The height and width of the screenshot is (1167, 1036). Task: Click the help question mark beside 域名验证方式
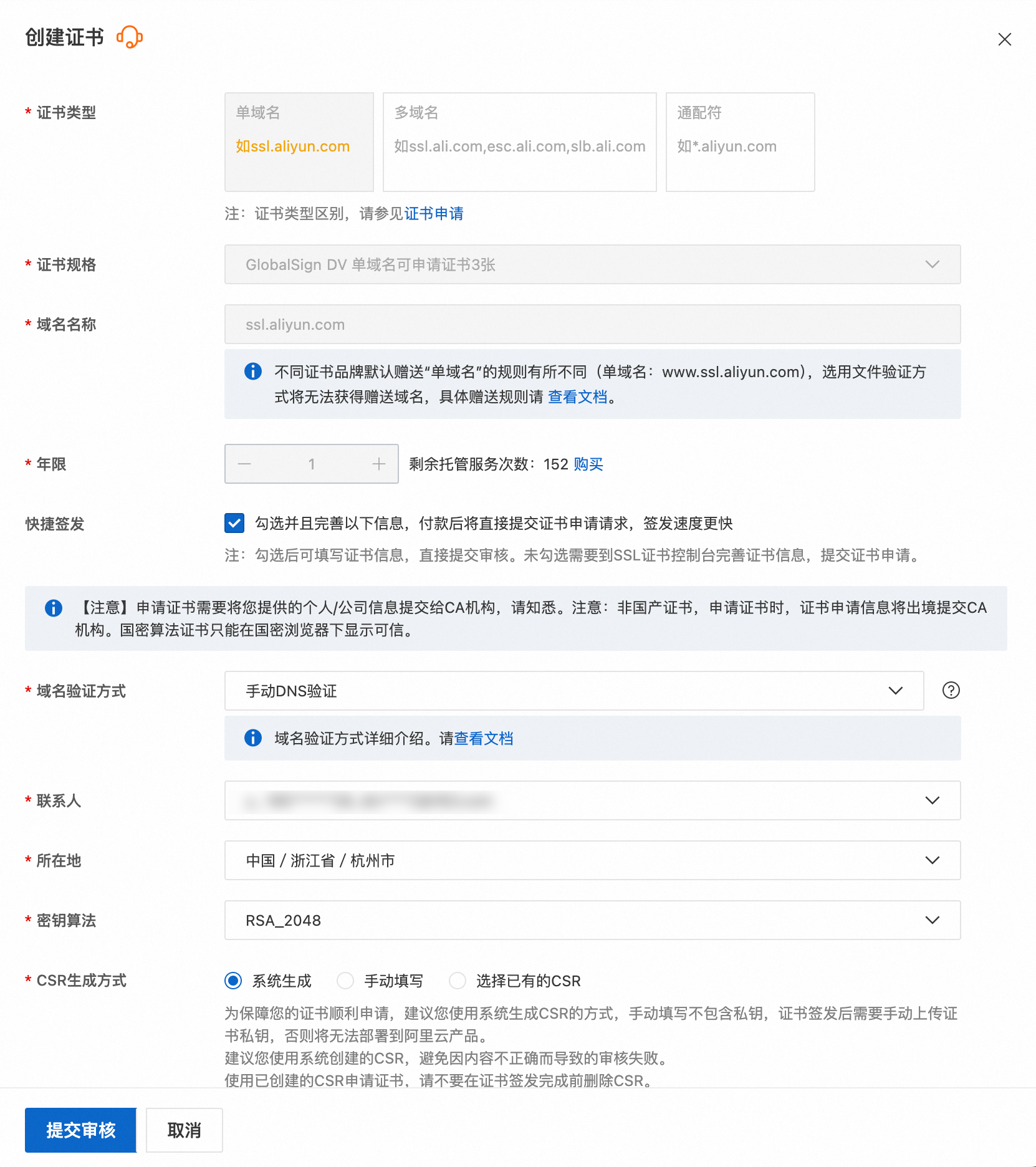(x=951, y=690)
